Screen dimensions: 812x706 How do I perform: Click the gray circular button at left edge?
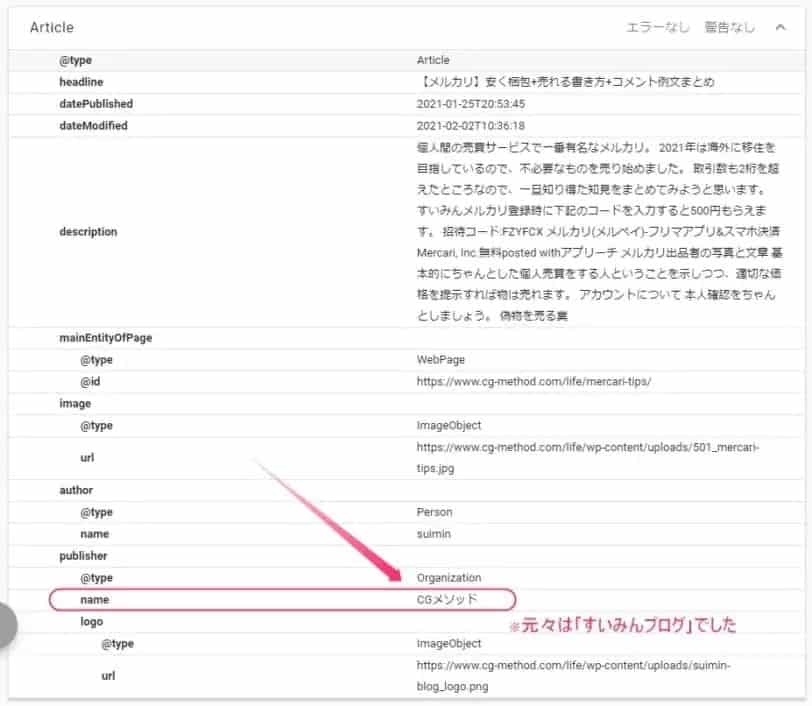[x=6, y=625]
